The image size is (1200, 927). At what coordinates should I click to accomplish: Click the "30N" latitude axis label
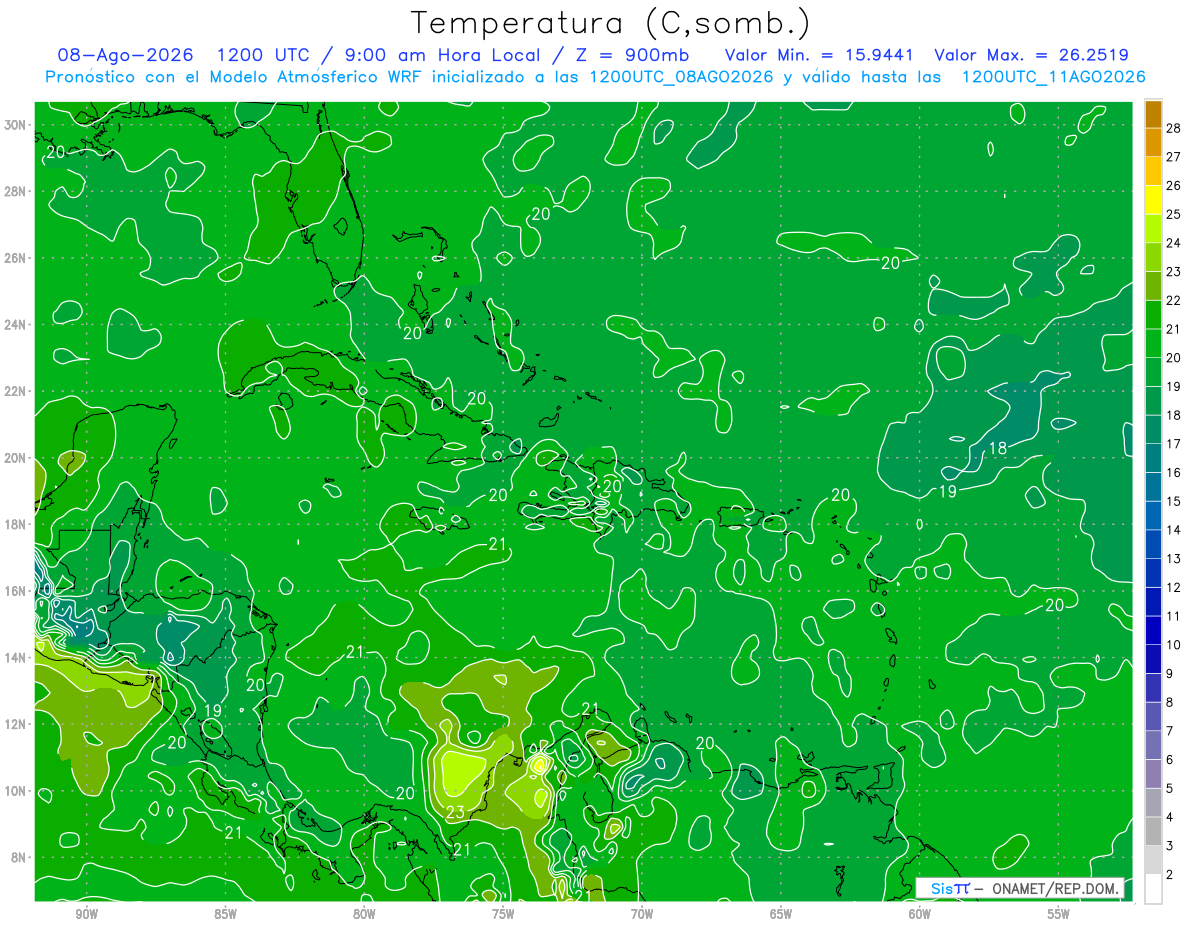[17, 125]
